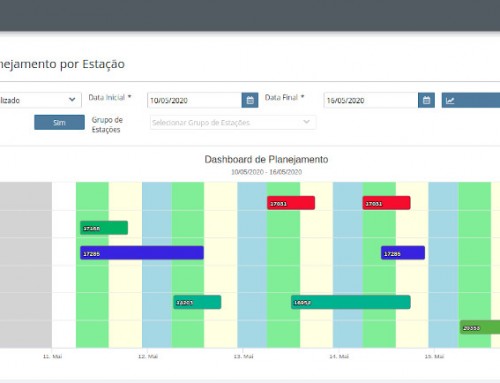Select the short teal bar on 12 Mai
The height and width of the screenshot is (383, 500).
[x=197, y=302]
